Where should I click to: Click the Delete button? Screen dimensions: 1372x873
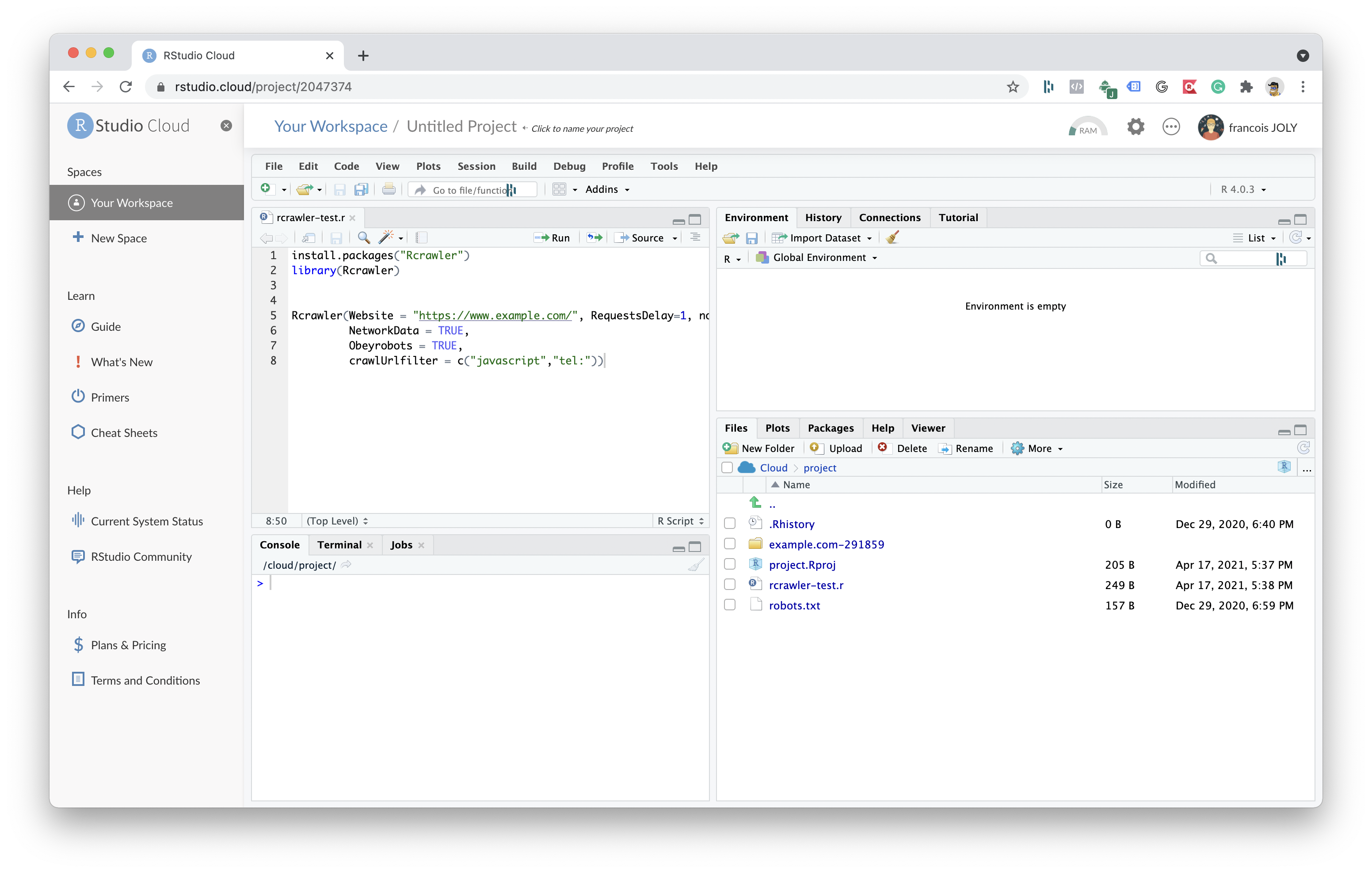903,448
